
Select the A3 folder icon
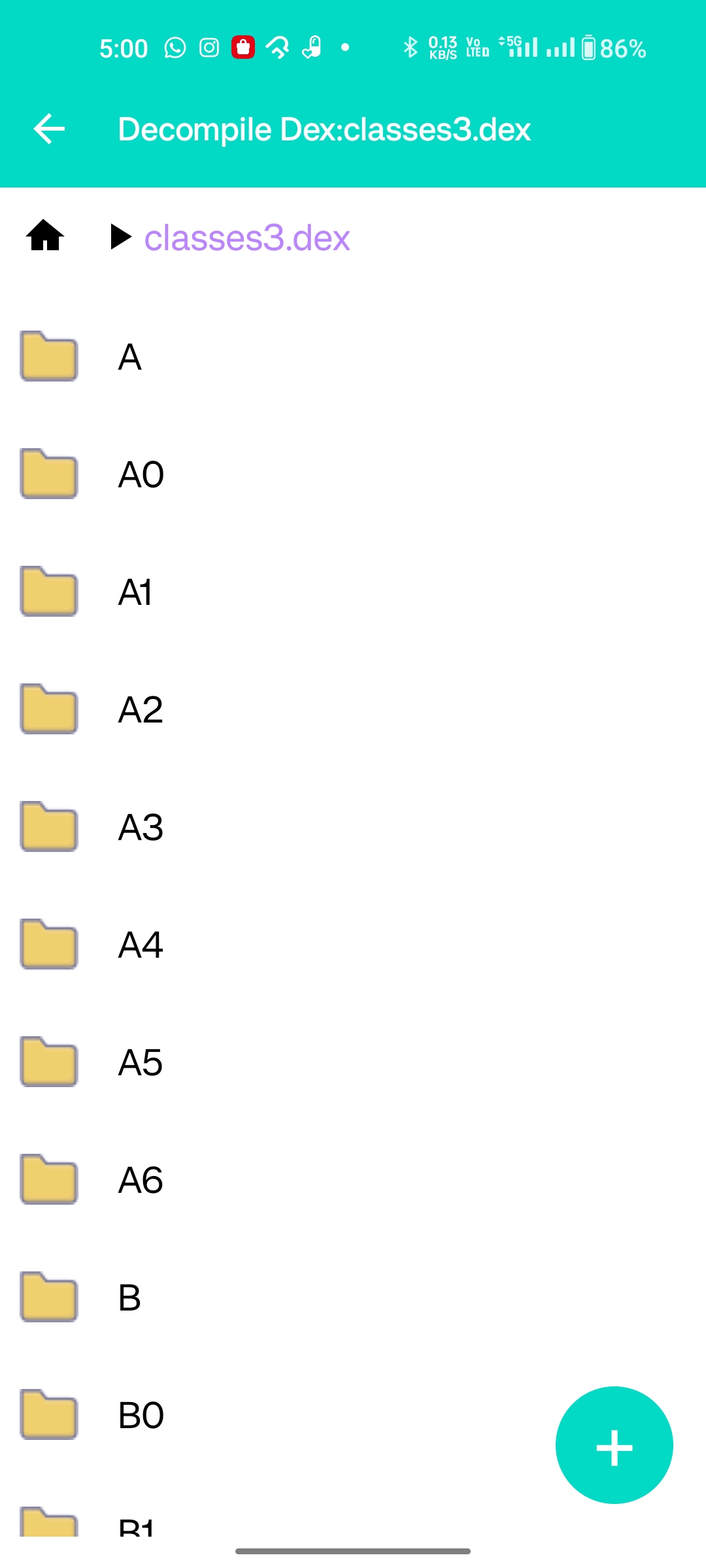point(49,826)
